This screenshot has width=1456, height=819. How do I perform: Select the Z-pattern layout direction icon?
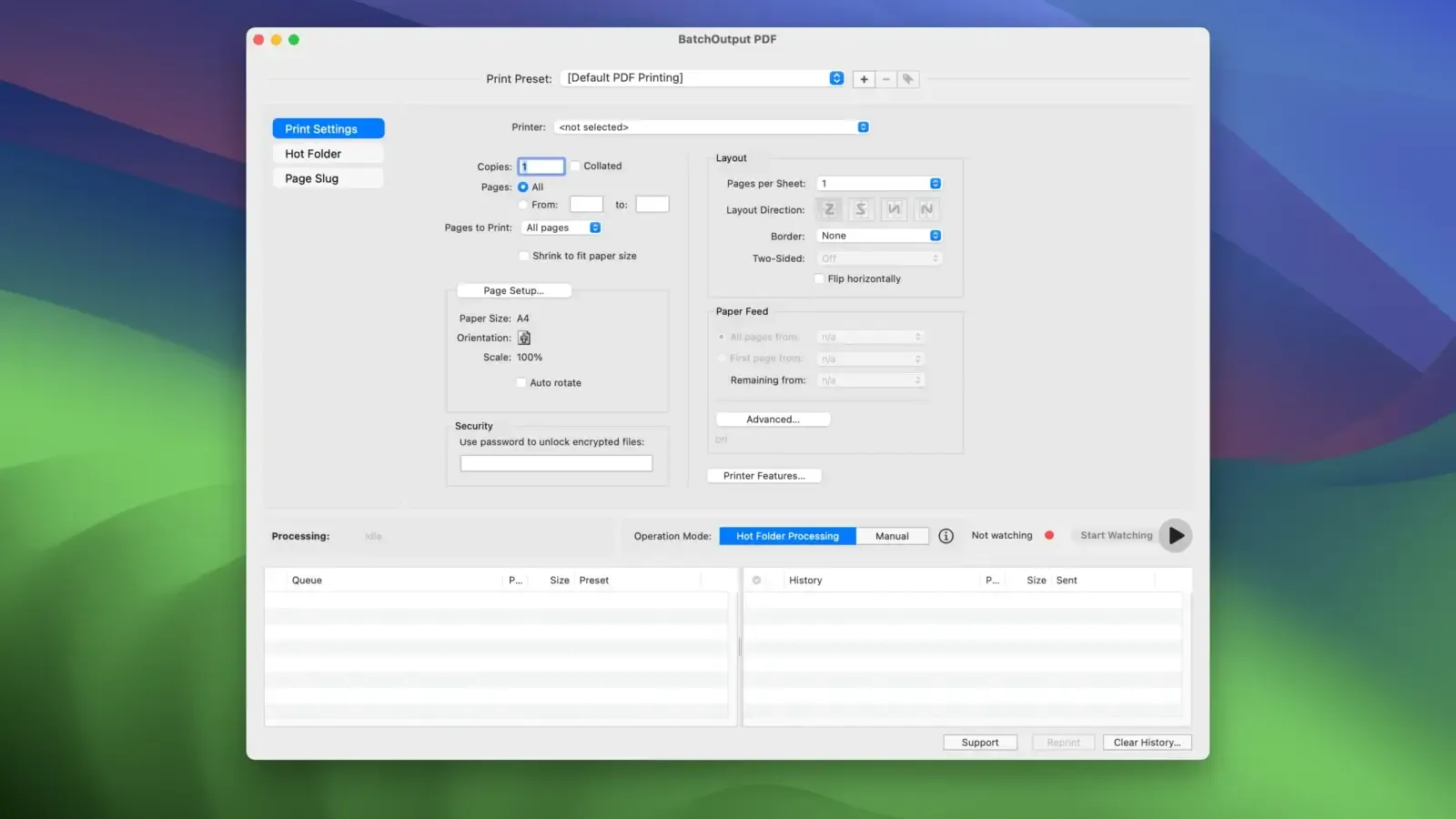pyautogui.click(x=828, y=209)
